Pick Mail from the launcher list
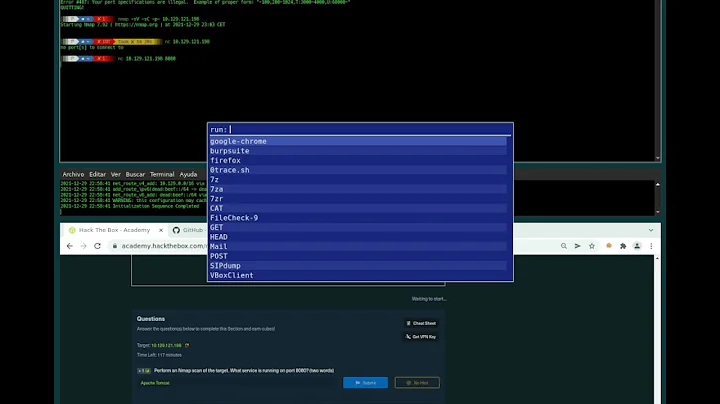The image size is (720, 404). point(358,247)
